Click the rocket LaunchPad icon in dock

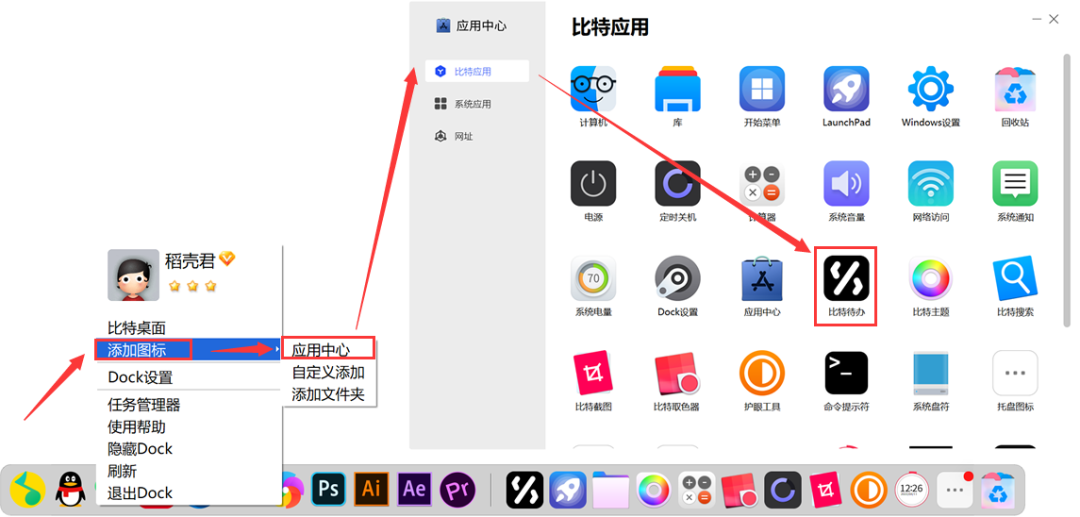[x=568, y=489]
